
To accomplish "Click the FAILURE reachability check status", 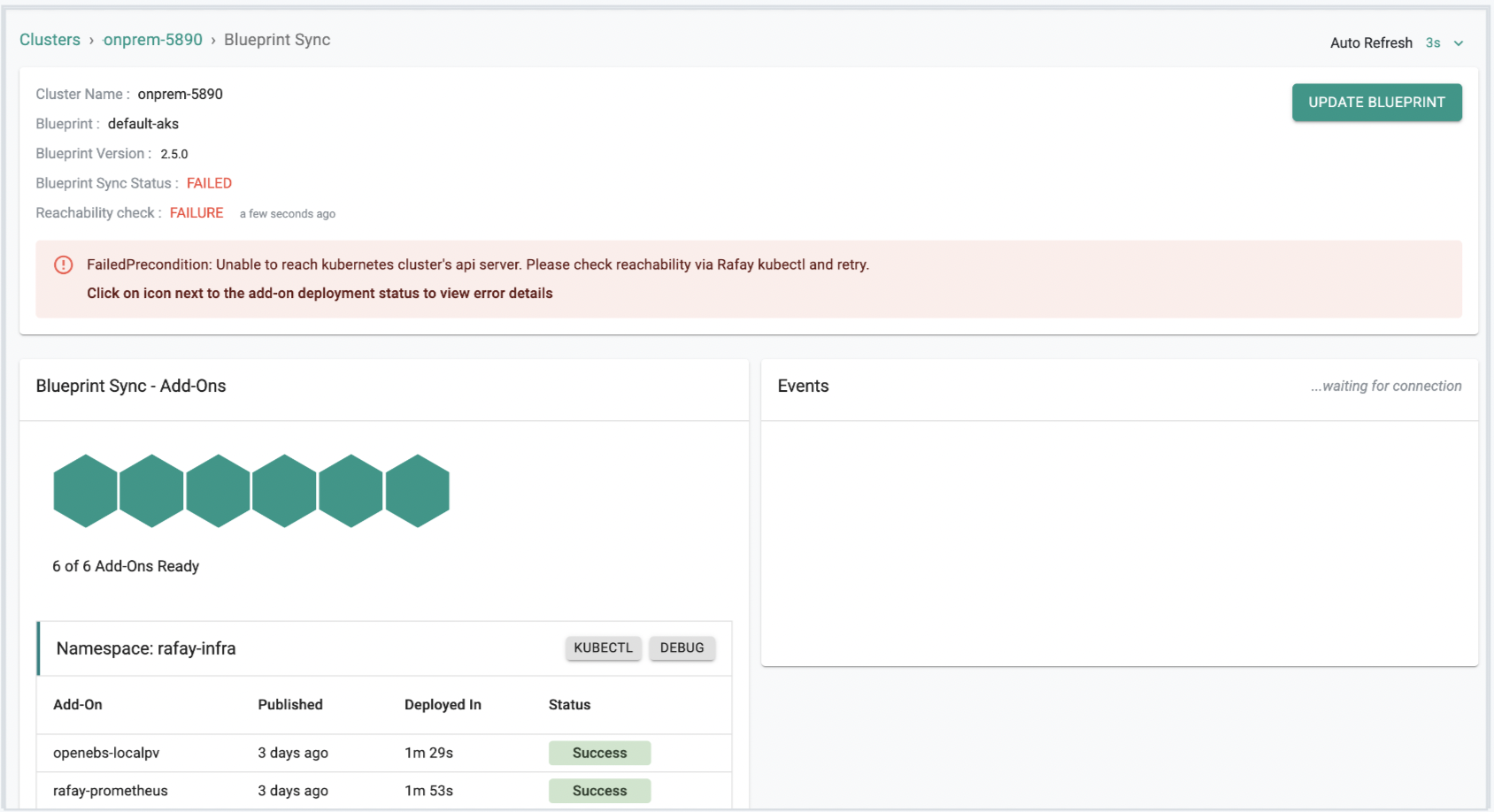I will tap(196, 213).
